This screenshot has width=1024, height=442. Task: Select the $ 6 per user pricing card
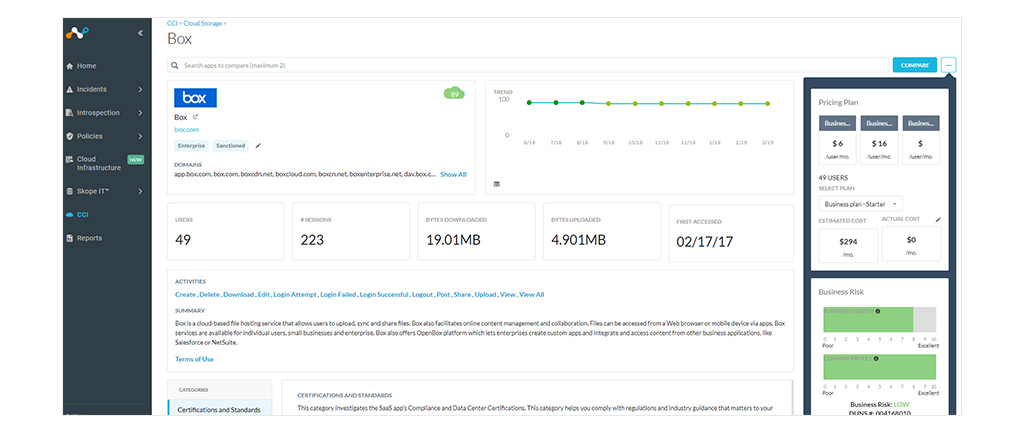(838, 140)
